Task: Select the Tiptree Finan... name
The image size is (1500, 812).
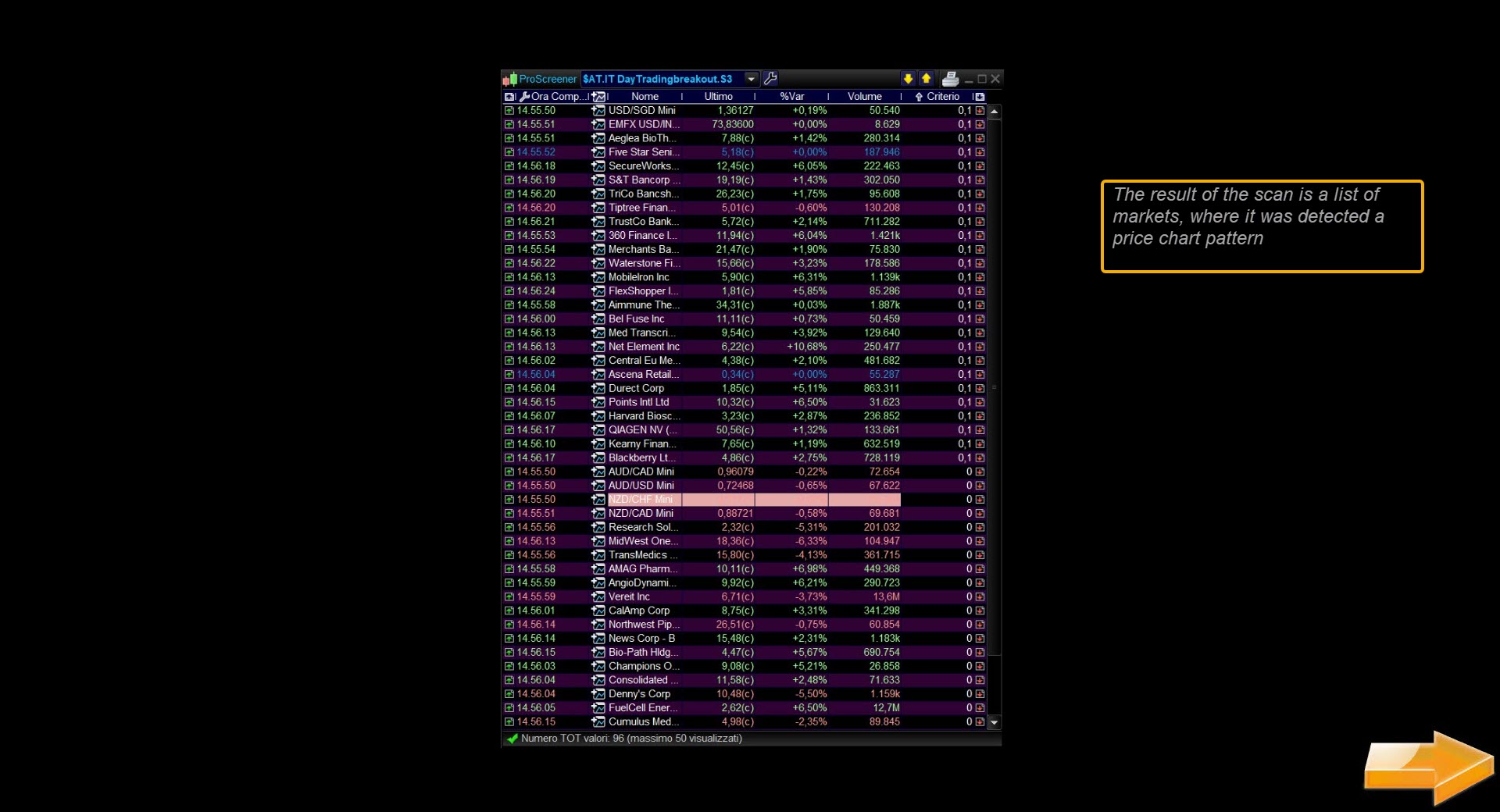Action: pyautogui.click(x=642, y=208)
